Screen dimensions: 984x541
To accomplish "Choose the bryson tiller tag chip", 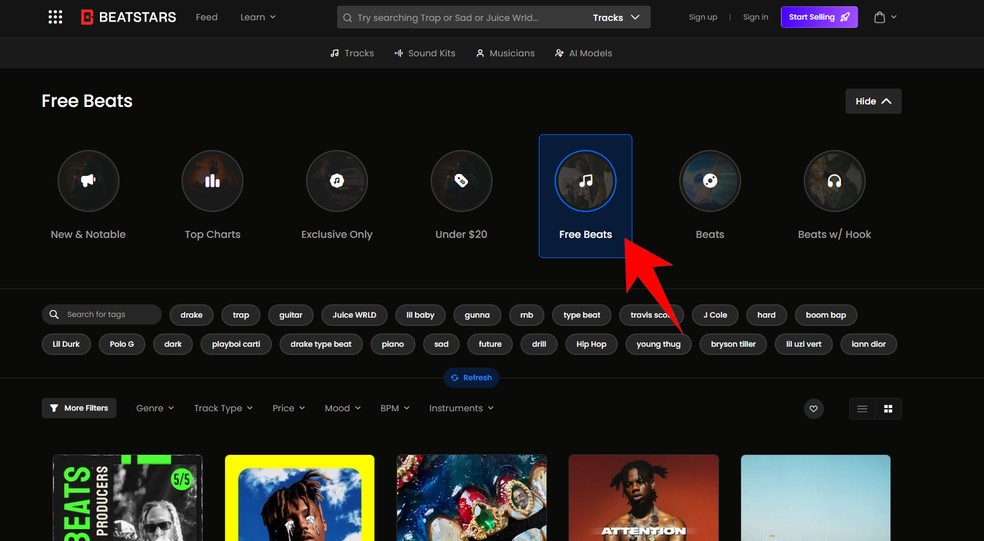I will [733, 344].
